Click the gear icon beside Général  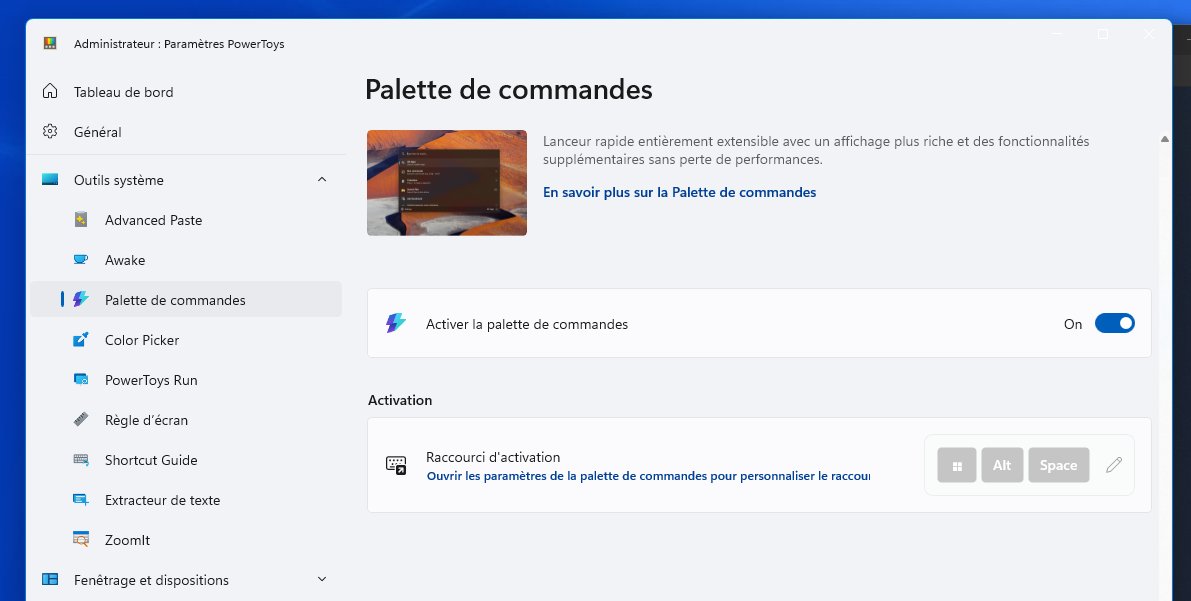pos(50,131)
